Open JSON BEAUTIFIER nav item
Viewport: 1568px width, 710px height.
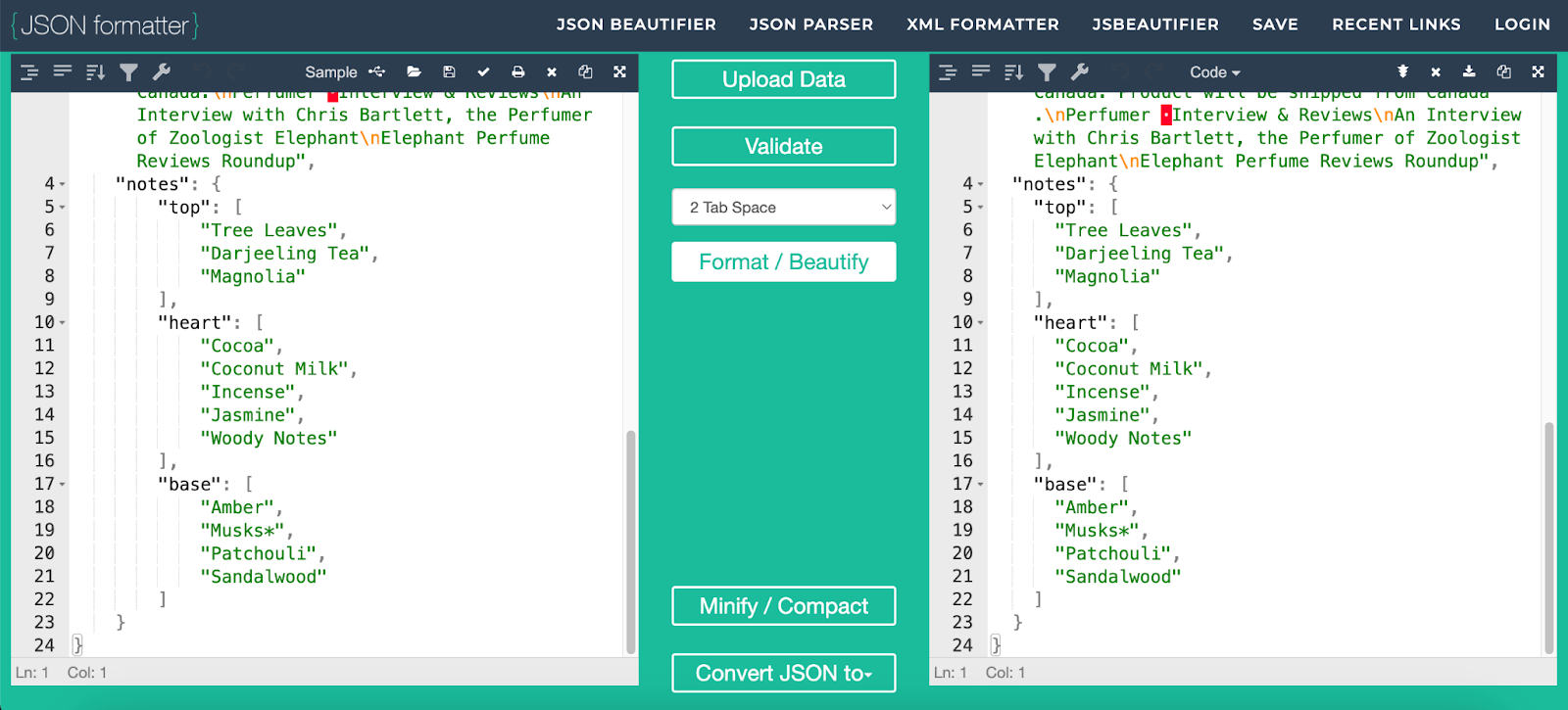click(x=636, y=24)
